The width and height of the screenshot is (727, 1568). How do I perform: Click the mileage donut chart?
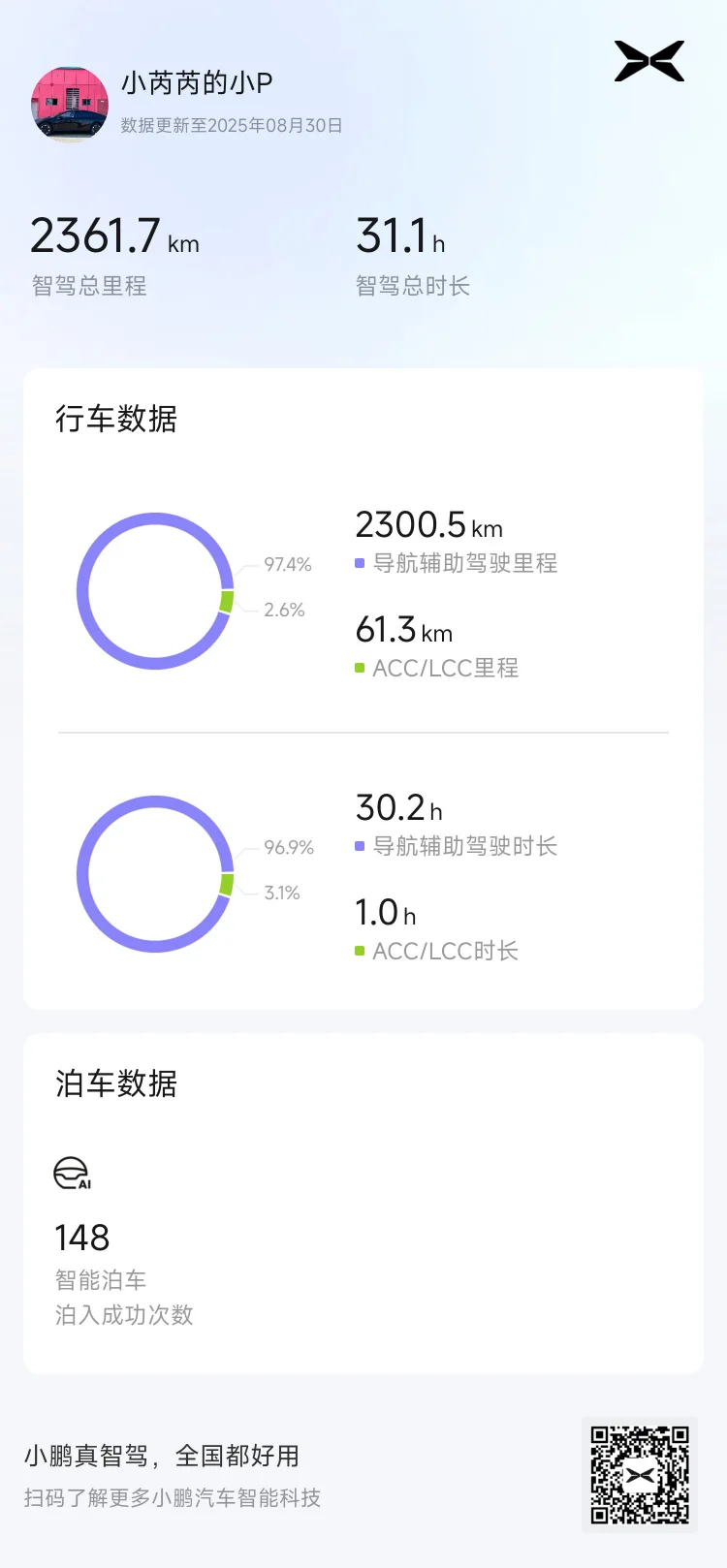pyautogui.click(x=155, y=591)
